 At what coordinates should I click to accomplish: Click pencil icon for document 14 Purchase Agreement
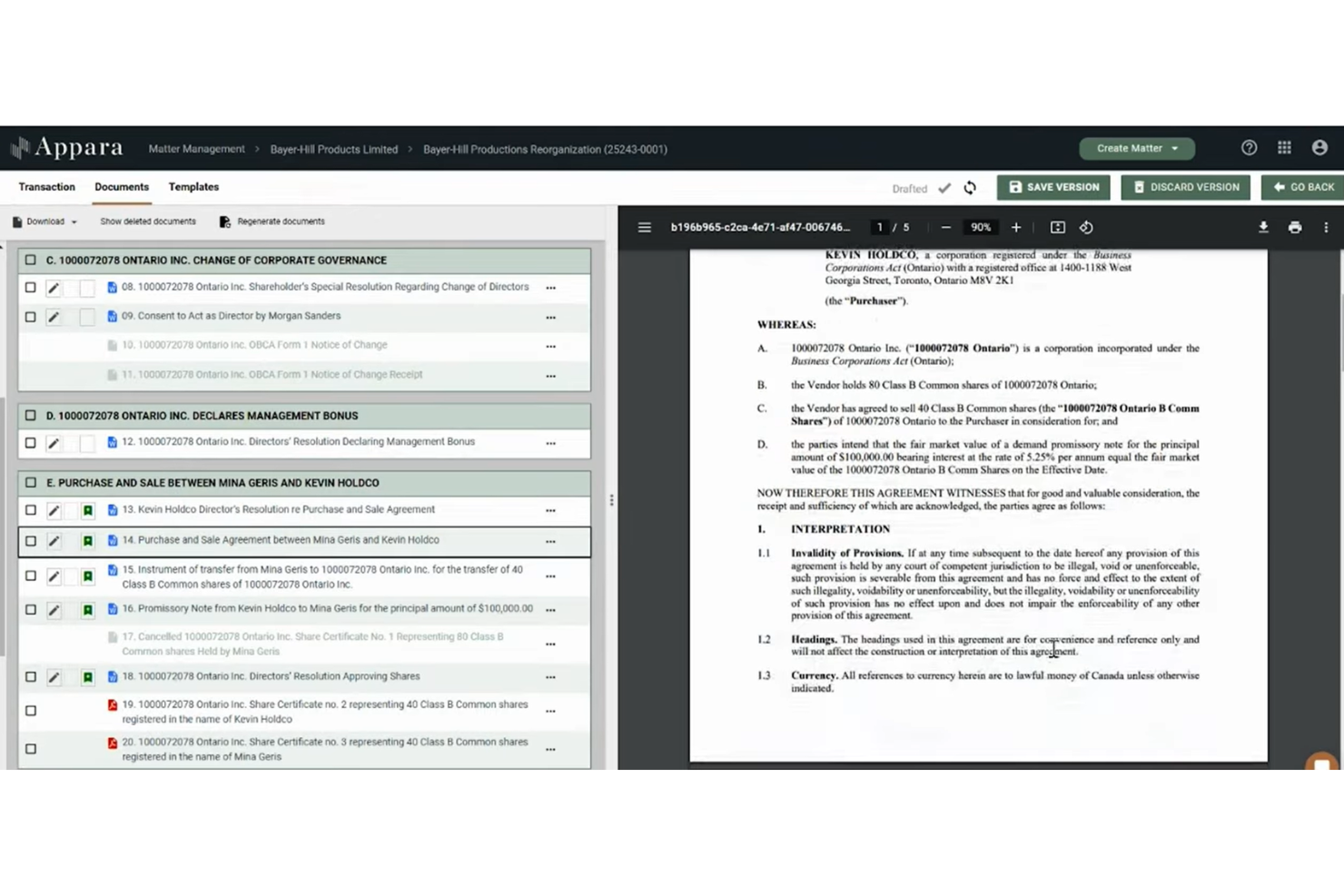tap(54, 541)
